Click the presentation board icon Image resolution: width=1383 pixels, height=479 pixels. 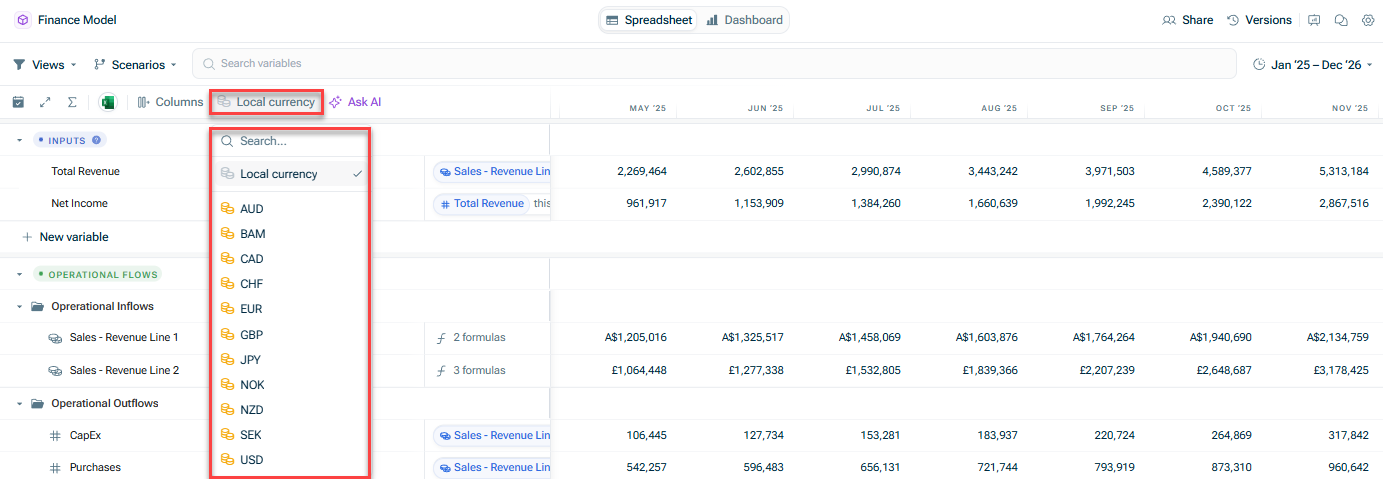pos(1314,20)
